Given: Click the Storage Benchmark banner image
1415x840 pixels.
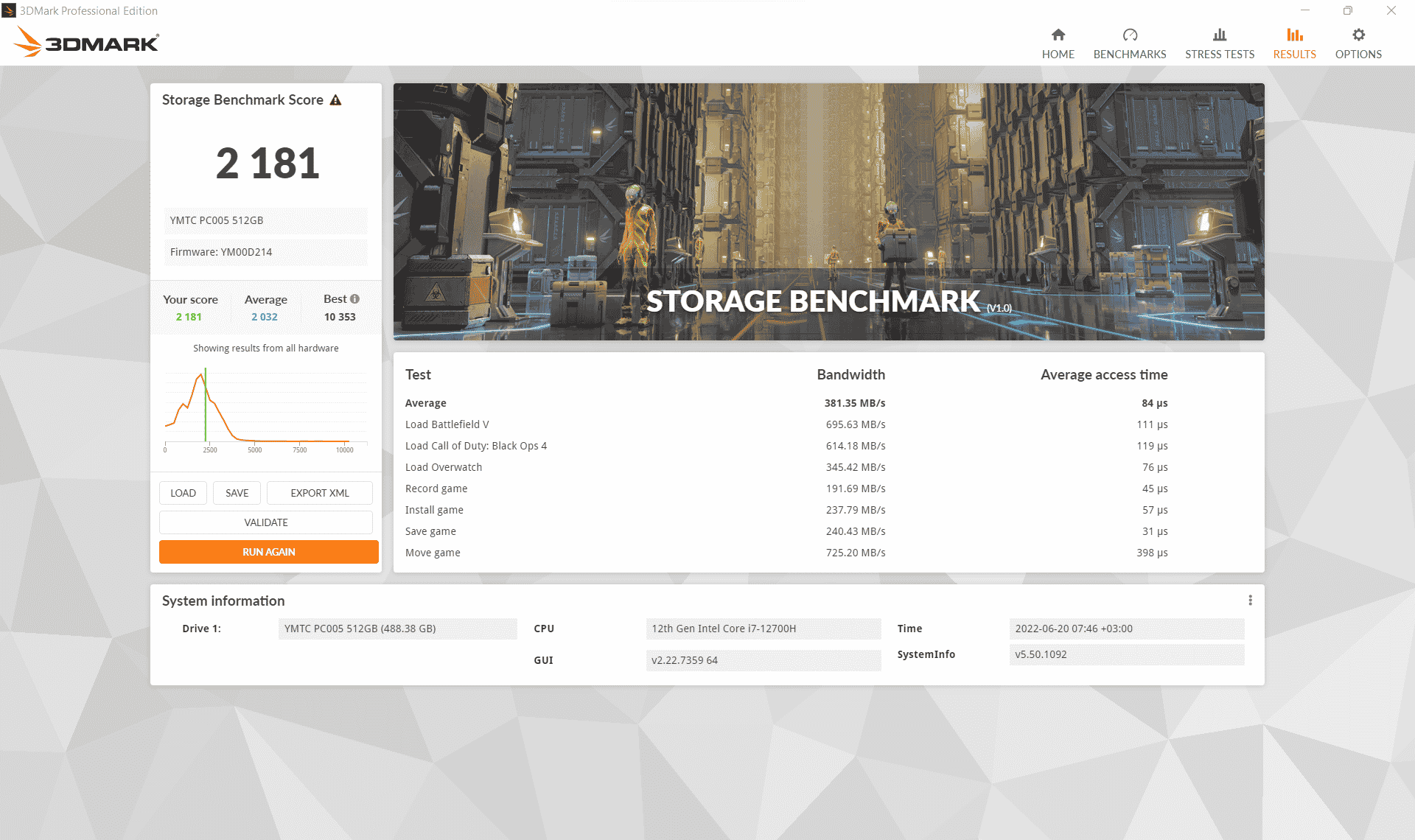Looking at the screenshot, I should 828,211.
